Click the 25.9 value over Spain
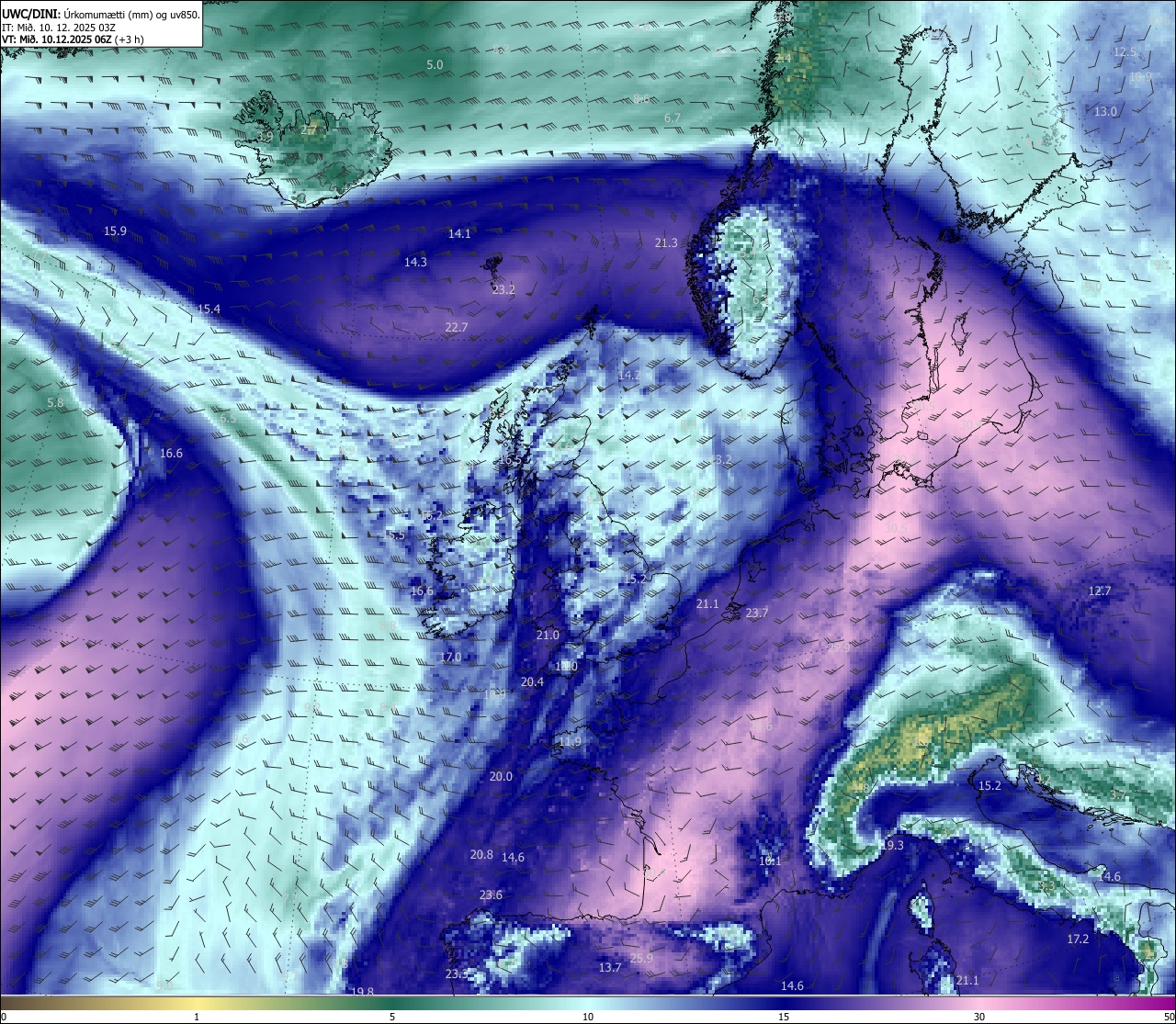This screenshot has width=1176, height=1024. pyautogui.click(x=641, y=959)
